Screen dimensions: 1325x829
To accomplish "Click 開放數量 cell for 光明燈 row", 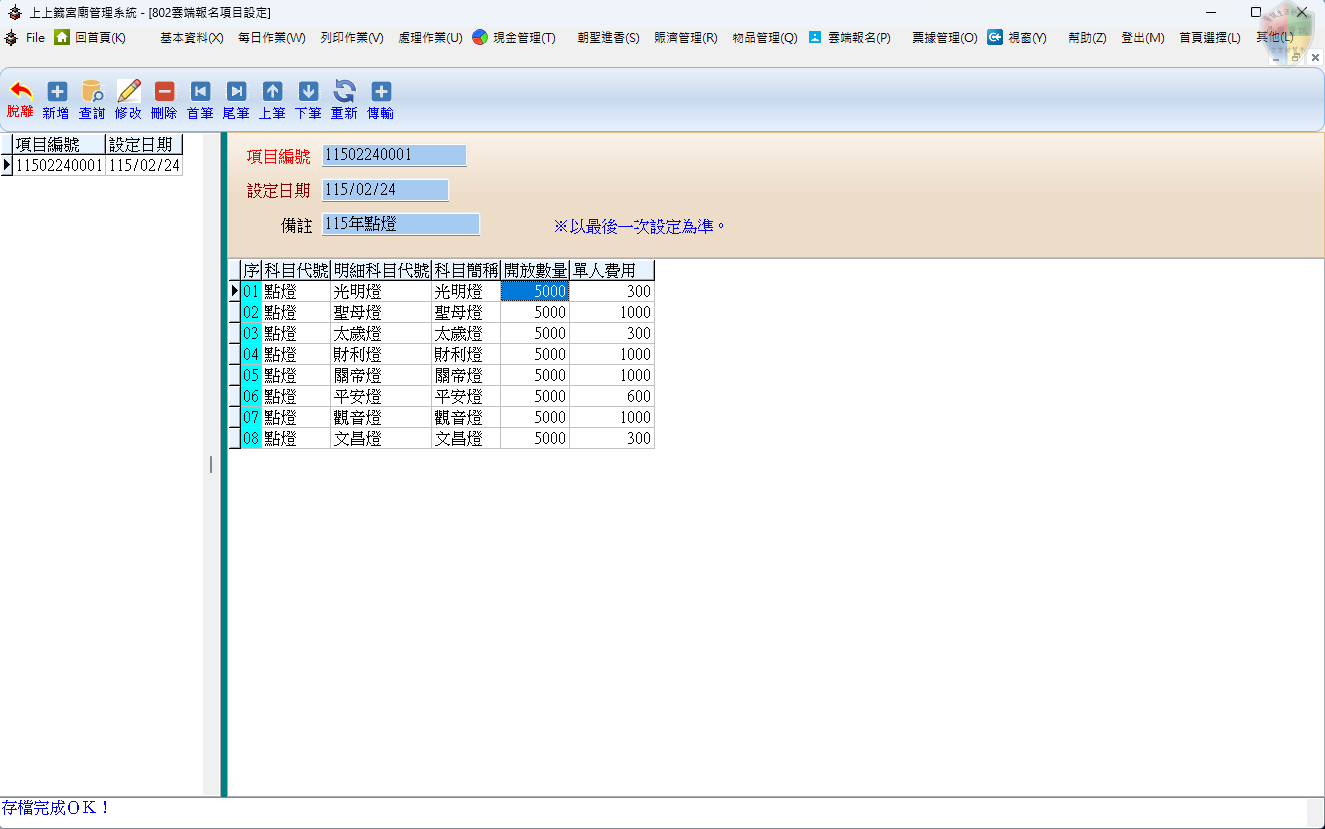I will (x=535, y=292).
